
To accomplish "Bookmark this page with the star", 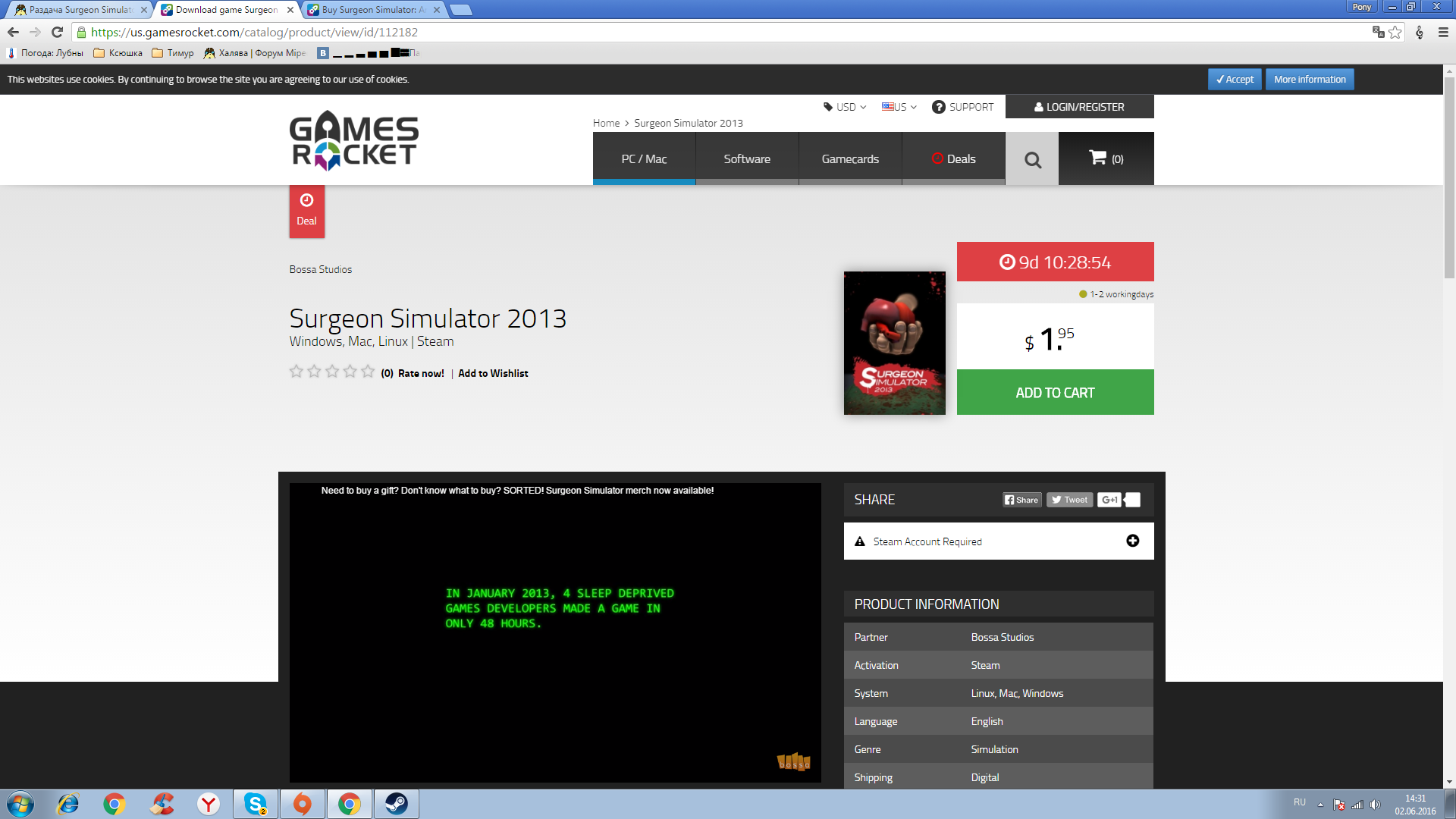I will point(1395,32).
